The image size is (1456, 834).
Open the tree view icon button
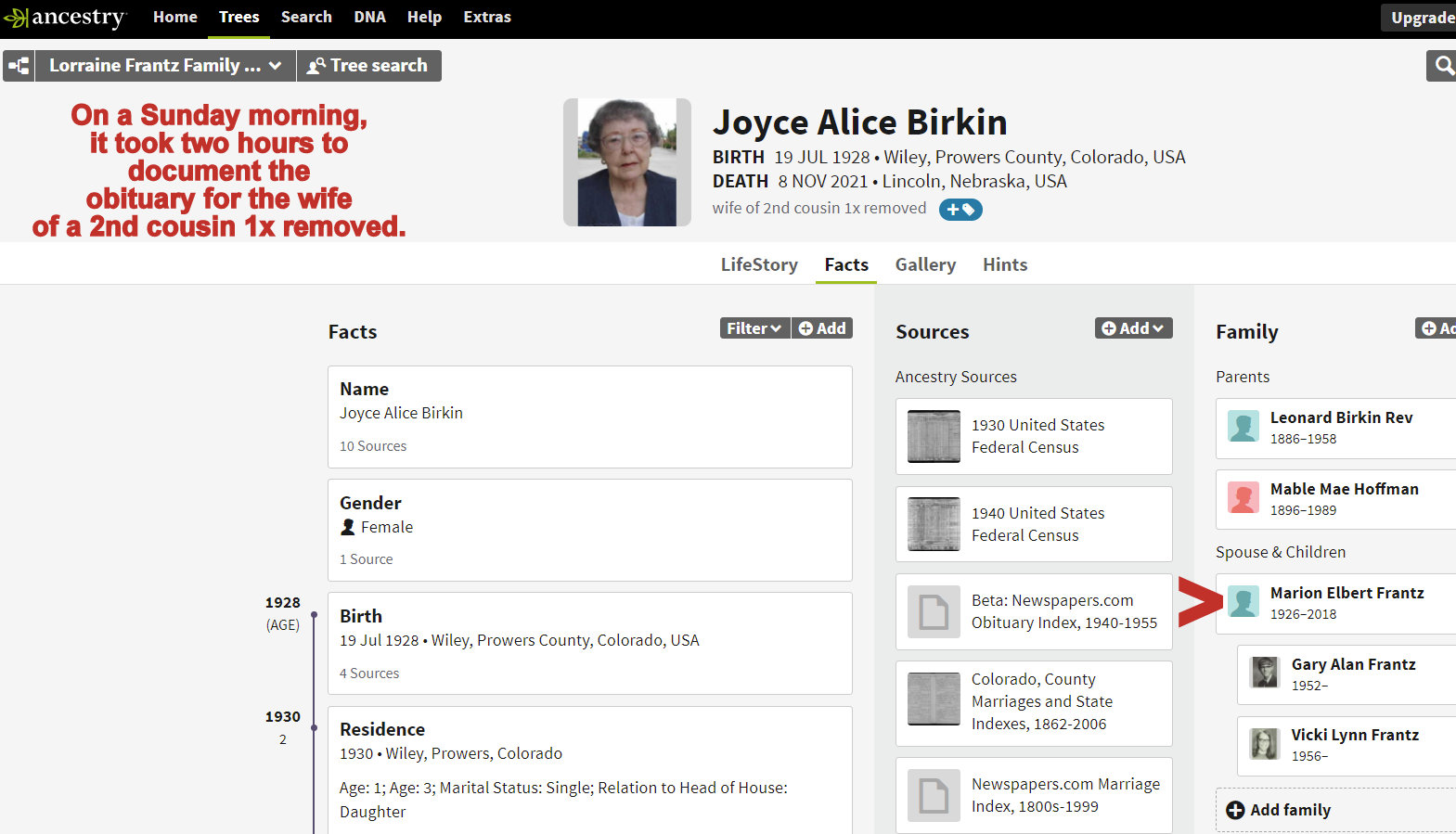click(x=19, y=66)
